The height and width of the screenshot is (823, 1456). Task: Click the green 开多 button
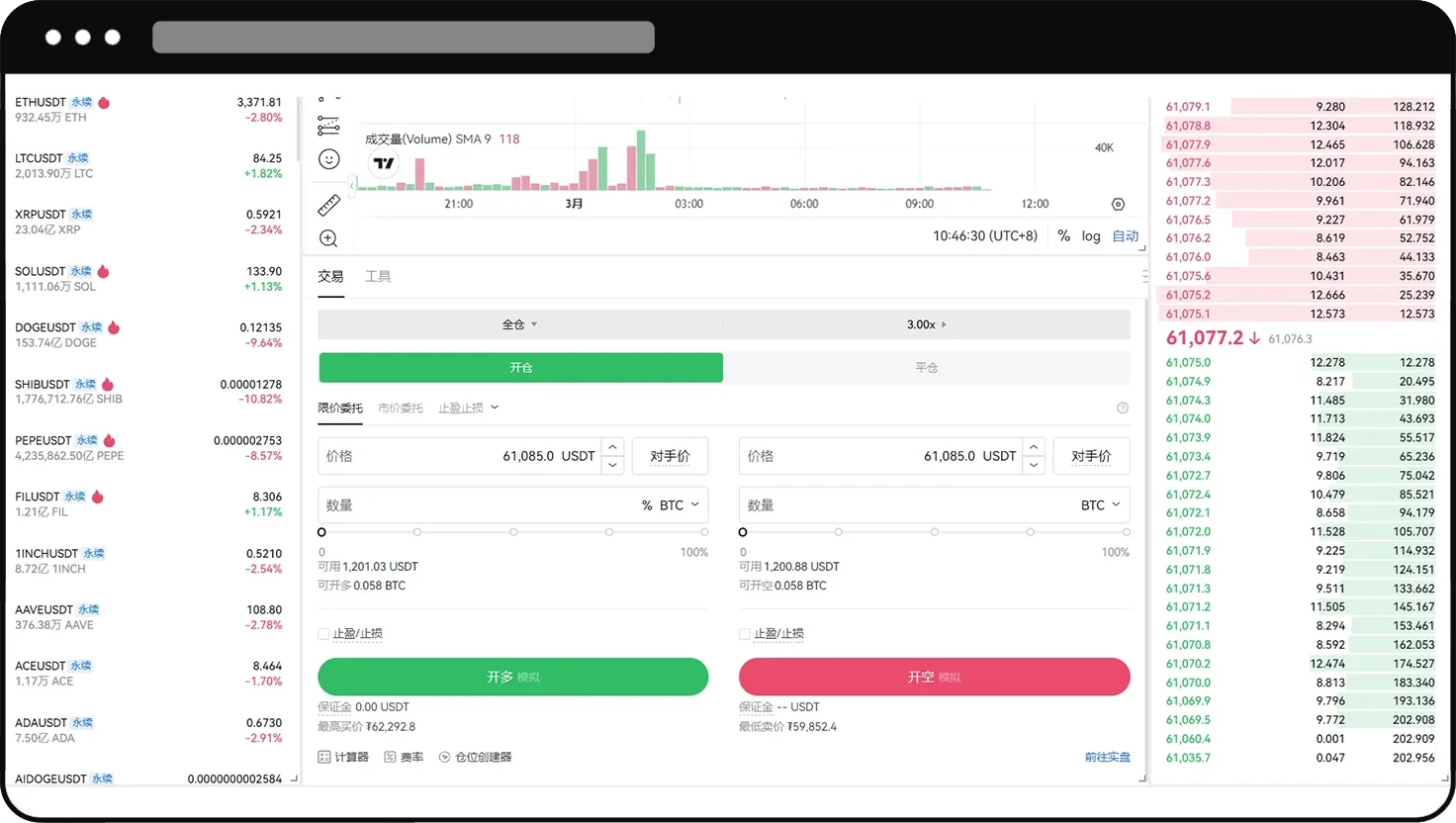[512, 677]
